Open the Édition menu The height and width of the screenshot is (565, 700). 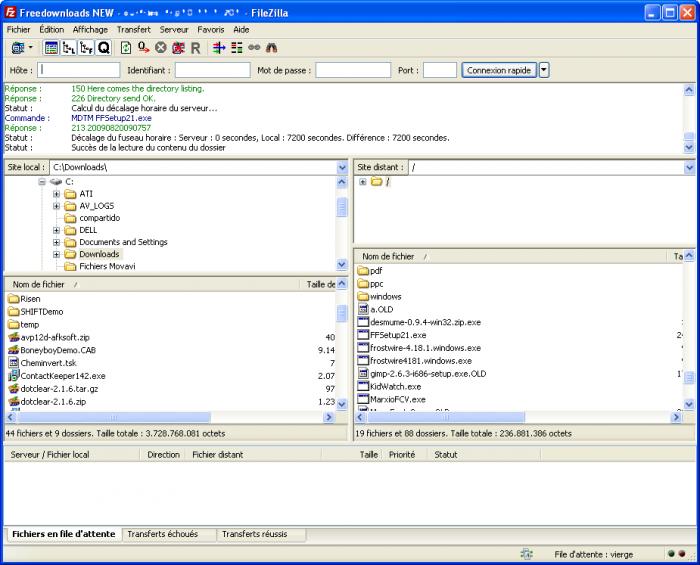tap(51, 29)
